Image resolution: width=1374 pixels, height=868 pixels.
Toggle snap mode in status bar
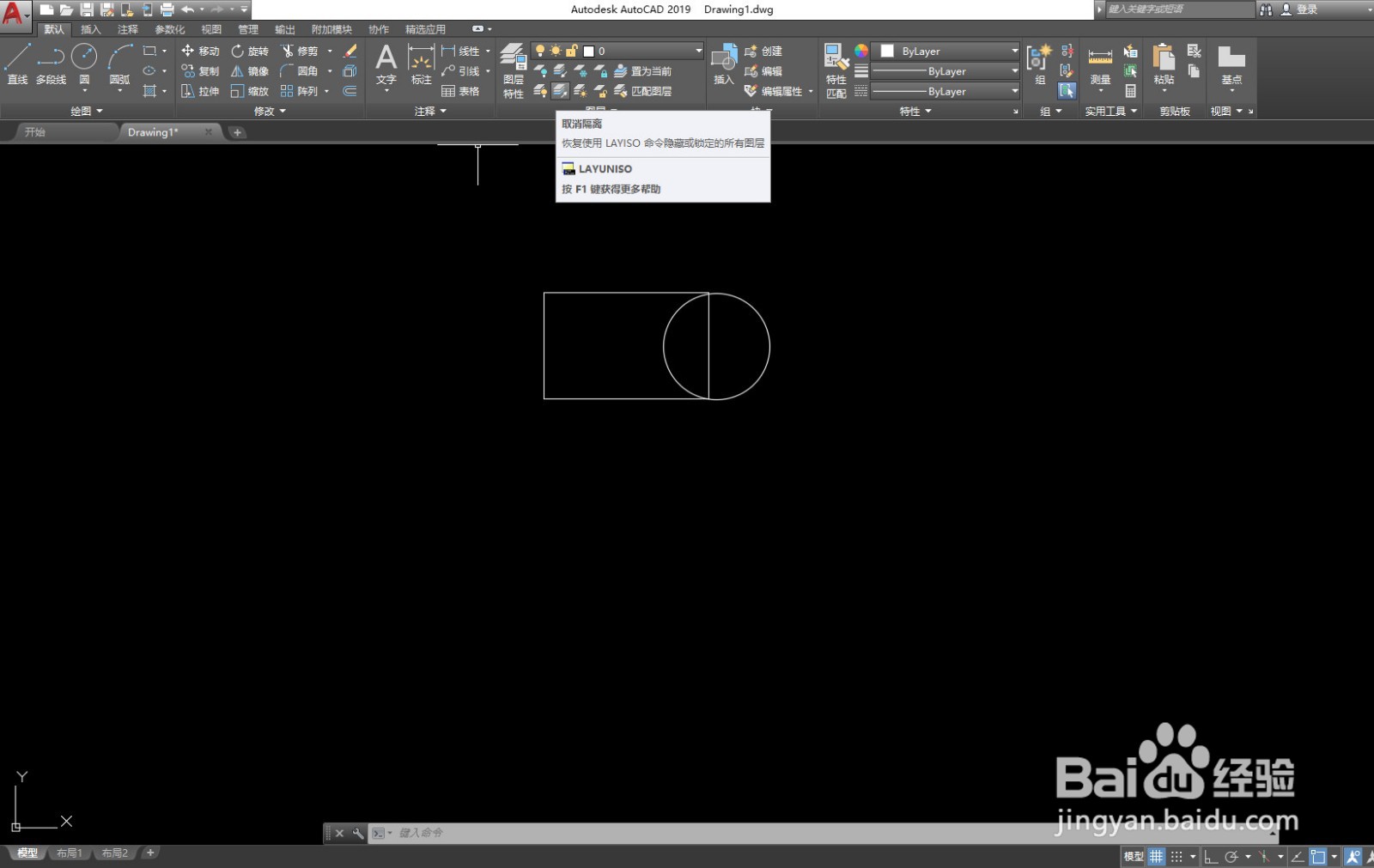[1176, 856]
